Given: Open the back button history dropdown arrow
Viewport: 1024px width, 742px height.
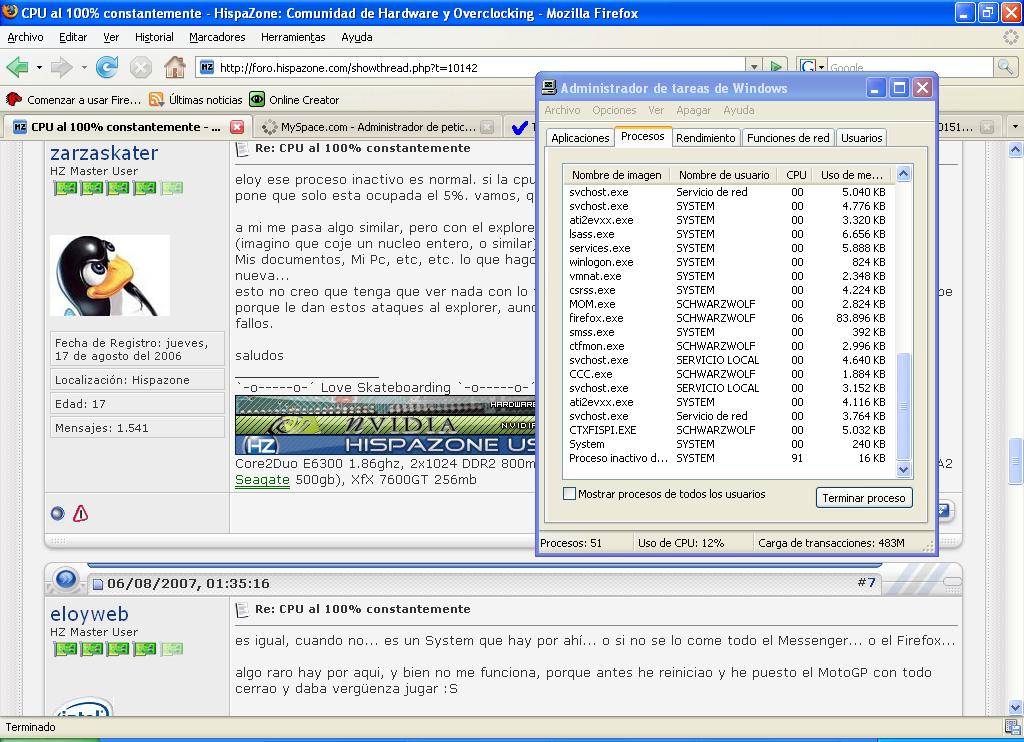Looking at the screenshot, I should [39, 68].
